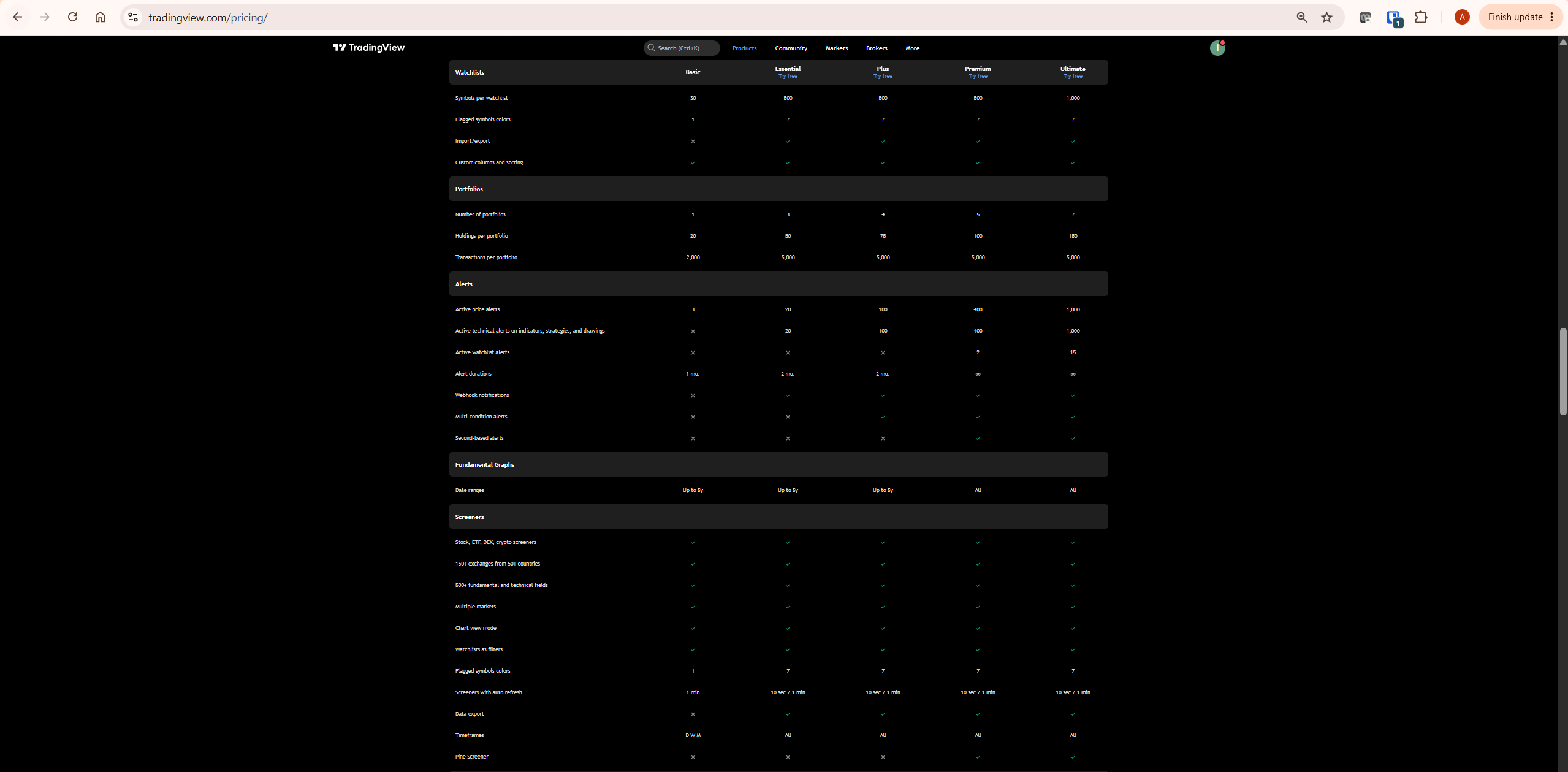Image resolution: width=1568 pixels, height=772 pixels.
Task: Click the Watchlists as filters label
Action: point(479,649)
